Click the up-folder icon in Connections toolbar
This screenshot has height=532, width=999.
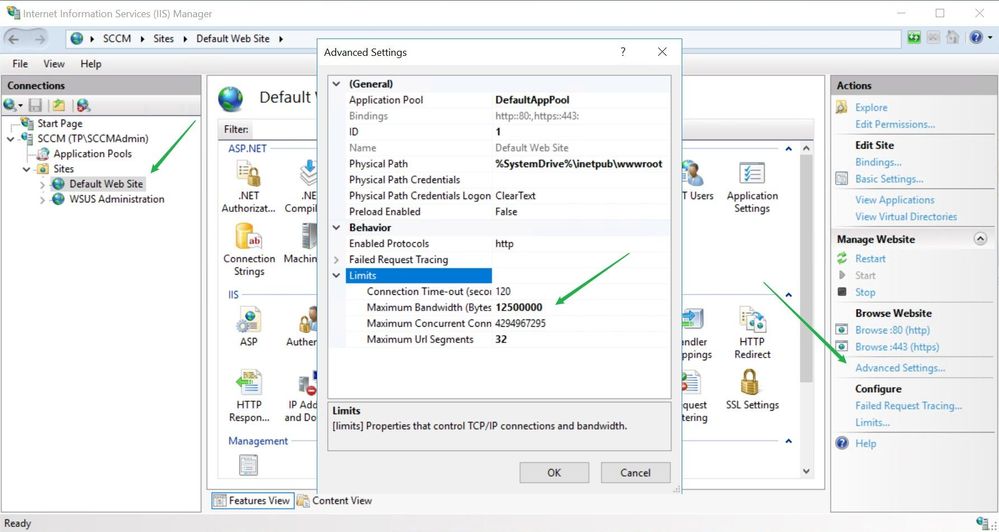pos(59,105)
